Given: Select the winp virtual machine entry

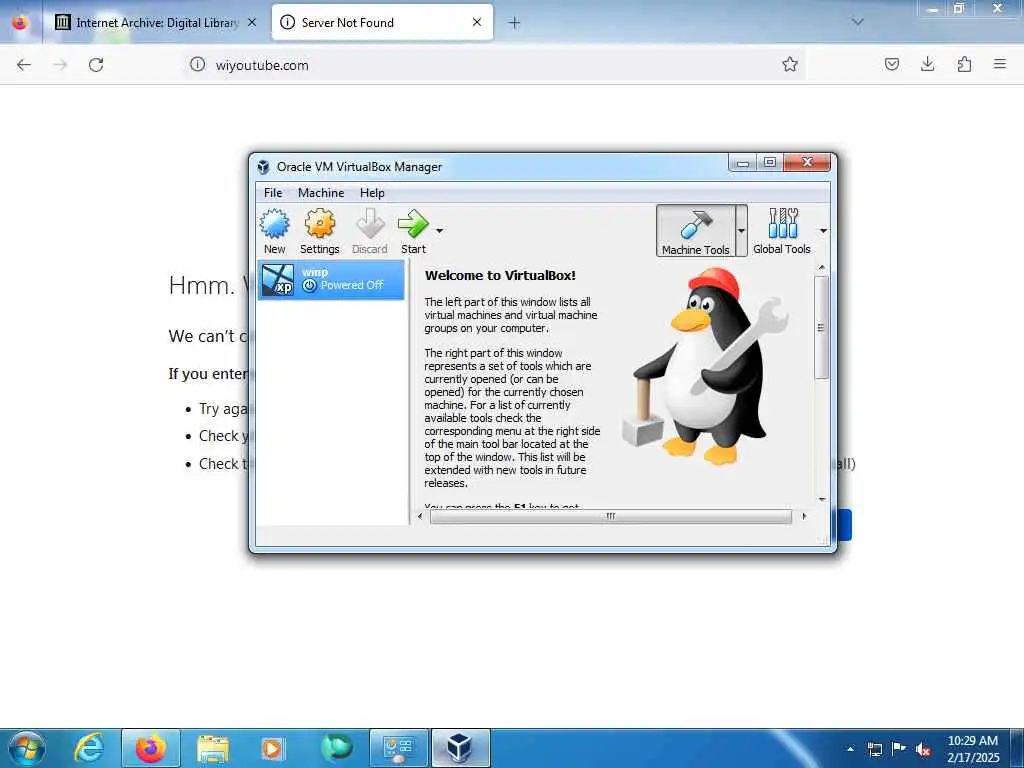Looking at the screenshot, I should [331, 280].
